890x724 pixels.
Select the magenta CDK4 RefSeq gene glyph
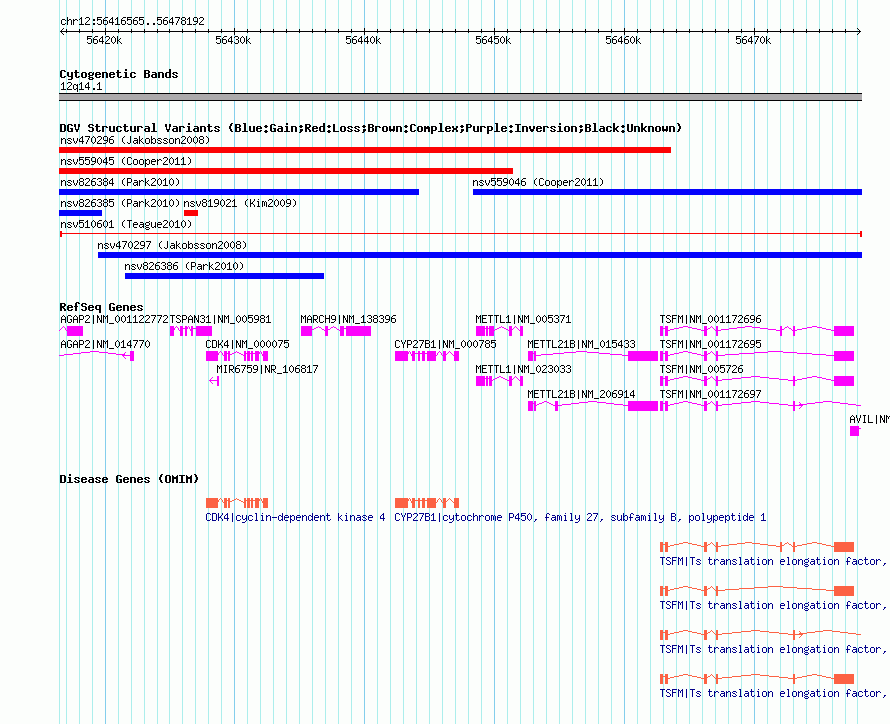click(237, 356)
